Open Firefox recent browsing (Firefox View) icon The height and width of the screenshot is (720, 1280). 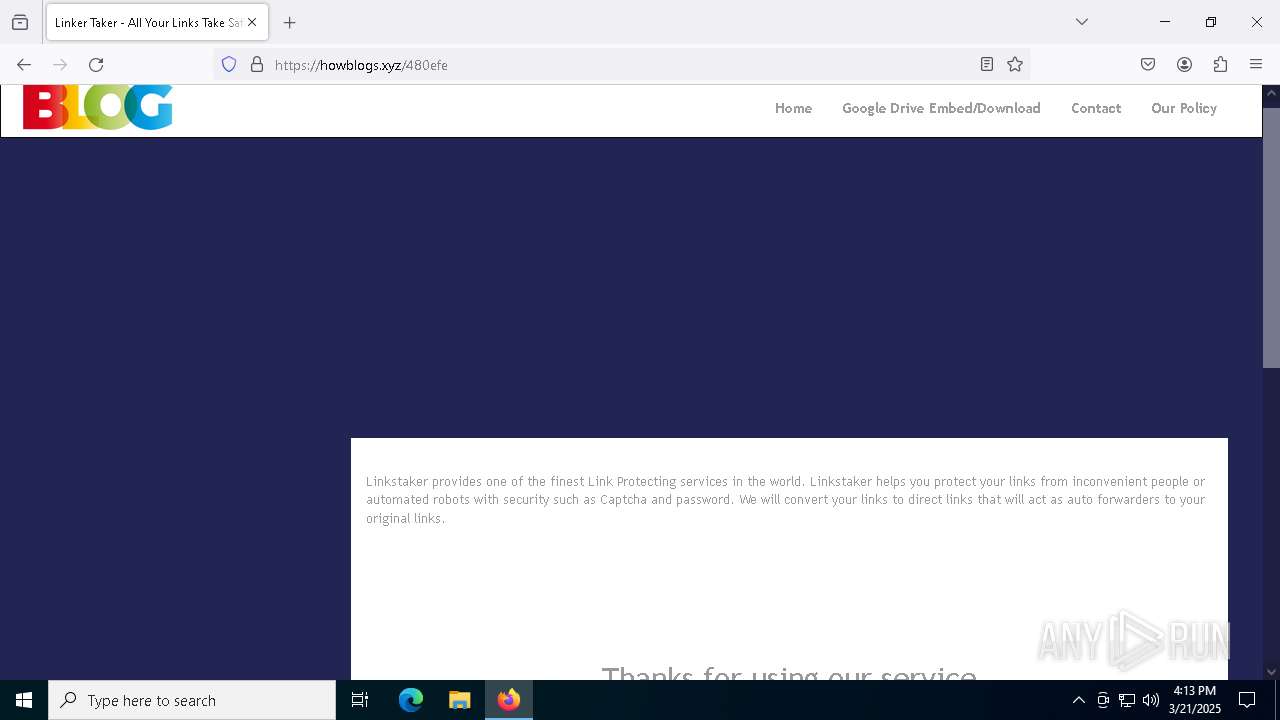click(x=20, y=22)
